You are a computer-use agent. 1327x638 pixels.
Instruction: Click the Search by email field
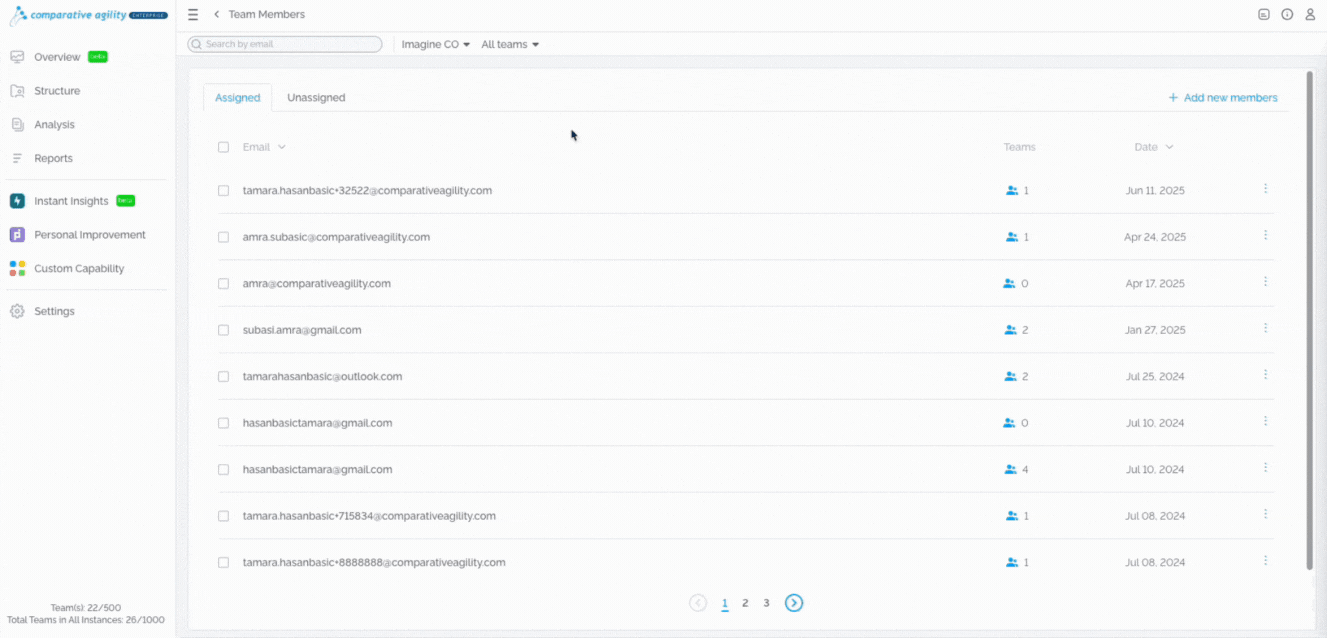tap(285, 44)
